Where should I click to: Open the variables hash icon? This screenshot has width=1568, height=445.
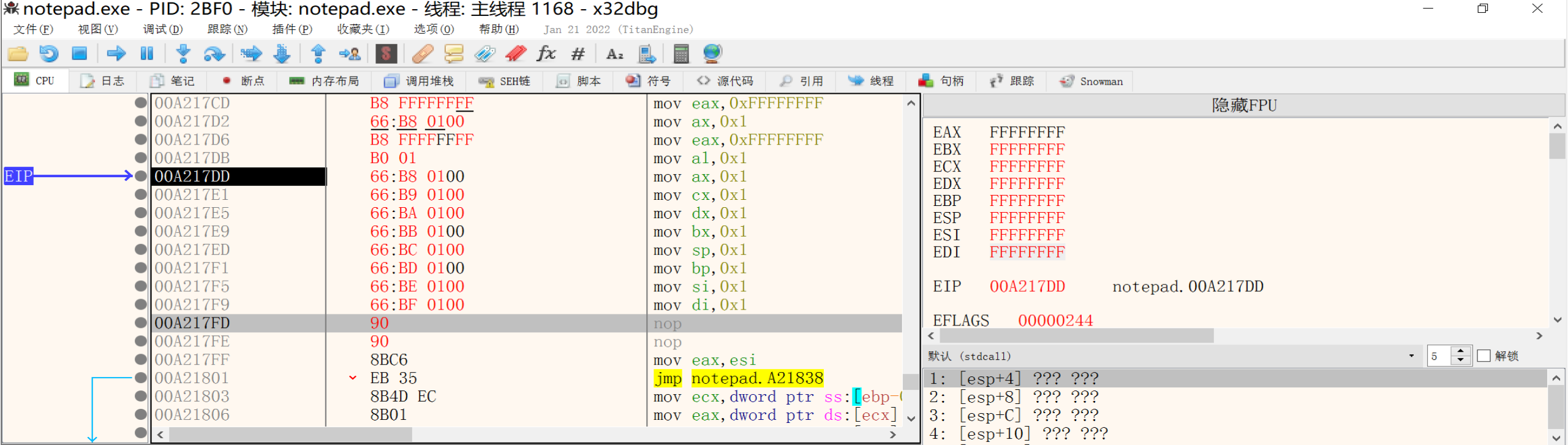coord(578,54)
